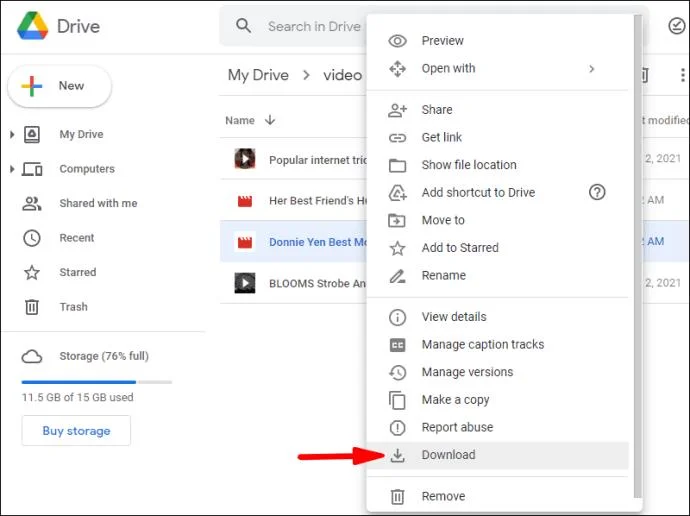This screenshot has width=690, height=516.
Task: Click the ready-for-offline checkmark icon
Action: coord(677,26)
